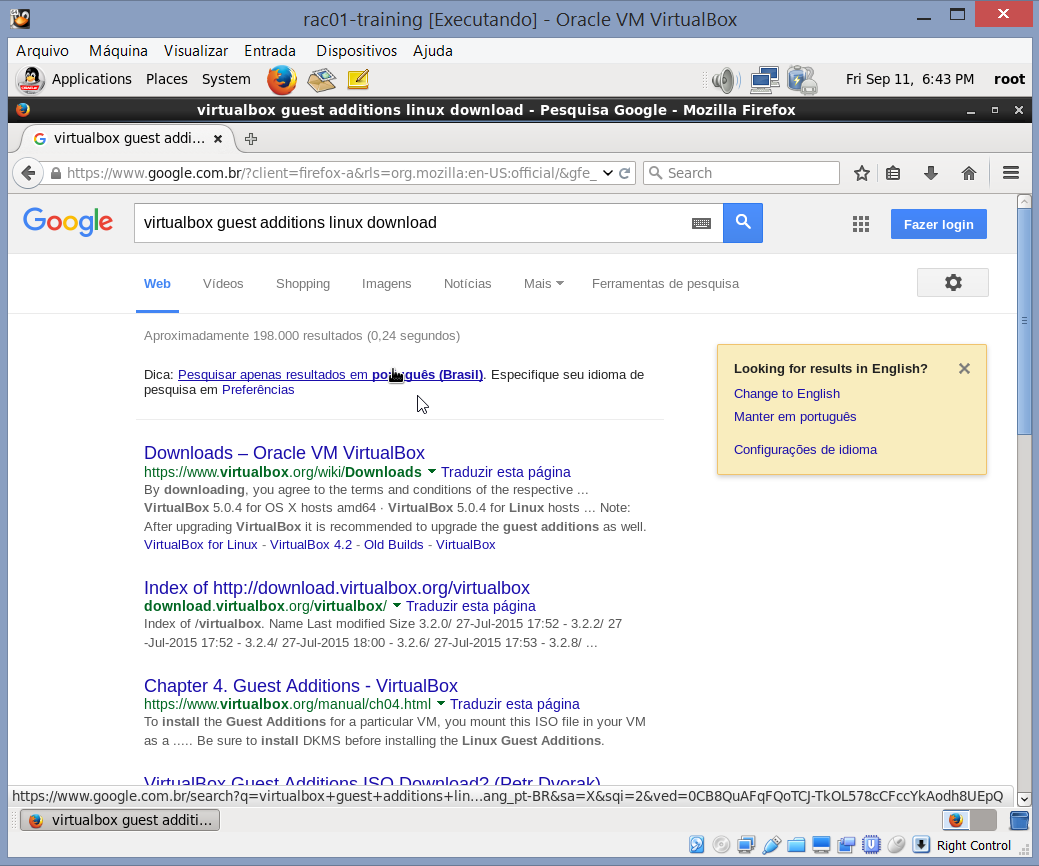The image size is (1039, 866).
Task: Open the Ajuda menu
Action: pos(433,51)
